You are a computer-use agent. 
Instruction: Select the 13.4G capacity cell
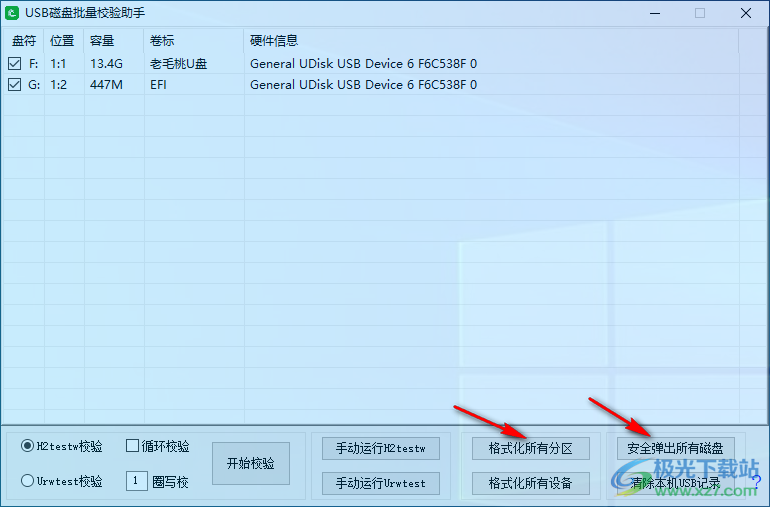pos(107,63)
